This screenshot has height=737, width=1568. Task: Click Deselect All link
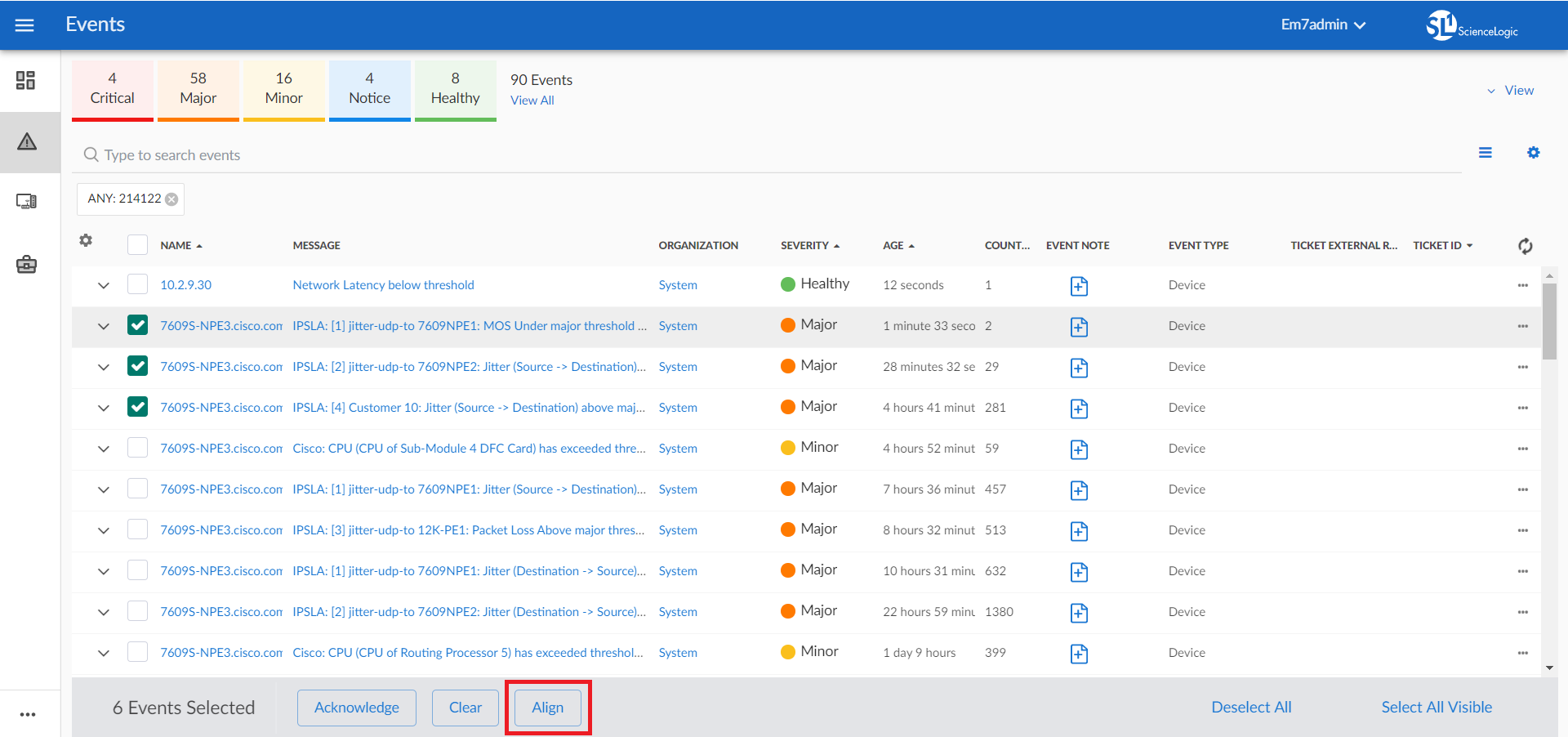(x=1251, y=708)
